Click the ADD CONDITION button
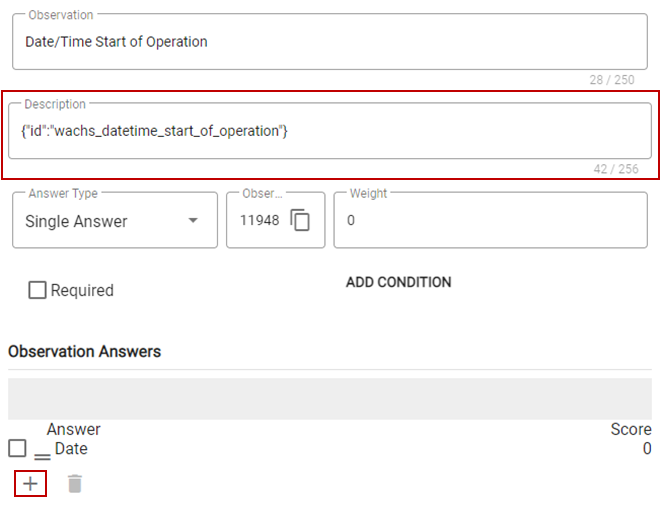Viewport: 660px width, 512px height. point(399,282)
